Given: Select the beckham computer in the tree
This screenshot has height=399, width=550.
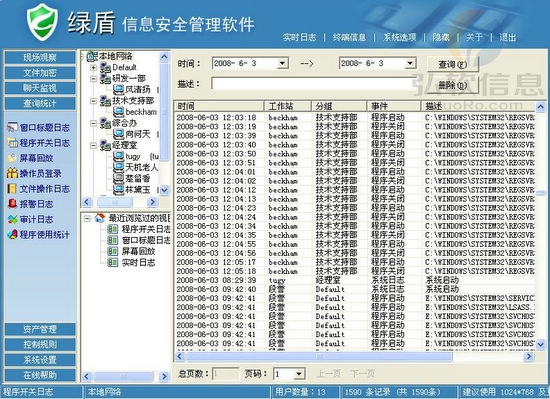Looking at the screenshot, I should [x=135, y=112].
